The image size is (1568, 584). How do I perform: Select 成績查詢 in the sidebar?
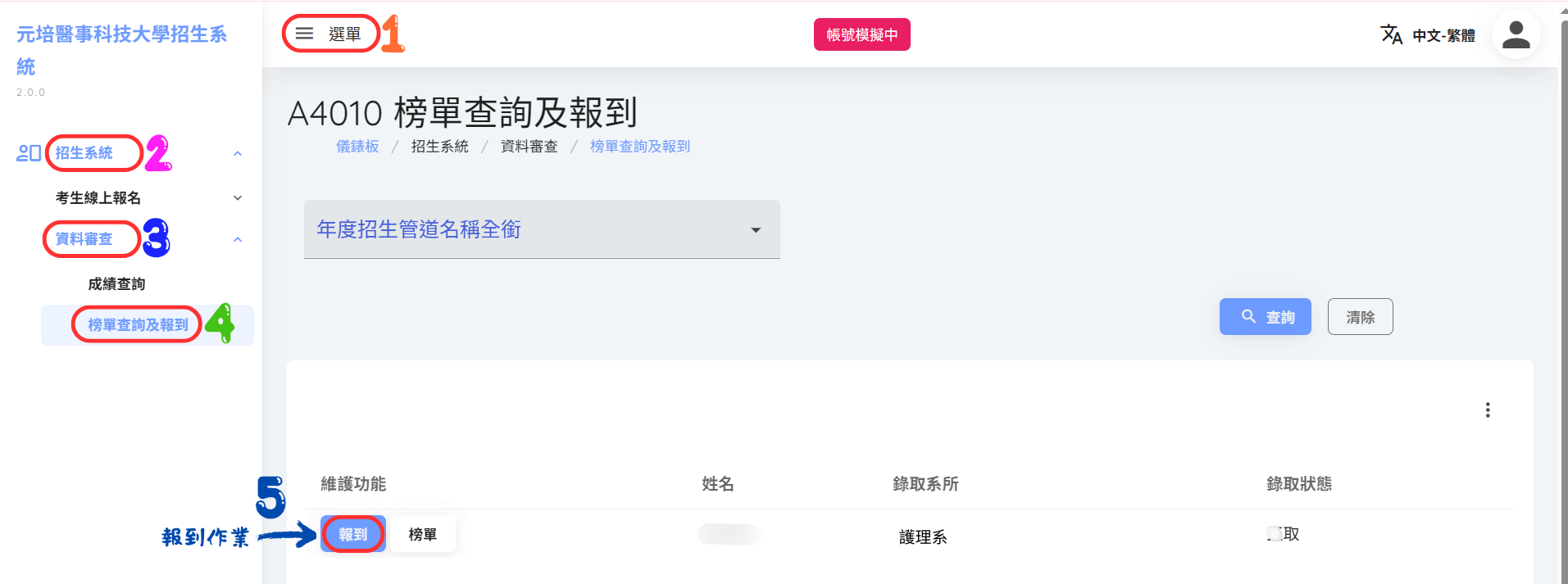tap(116, 283)
